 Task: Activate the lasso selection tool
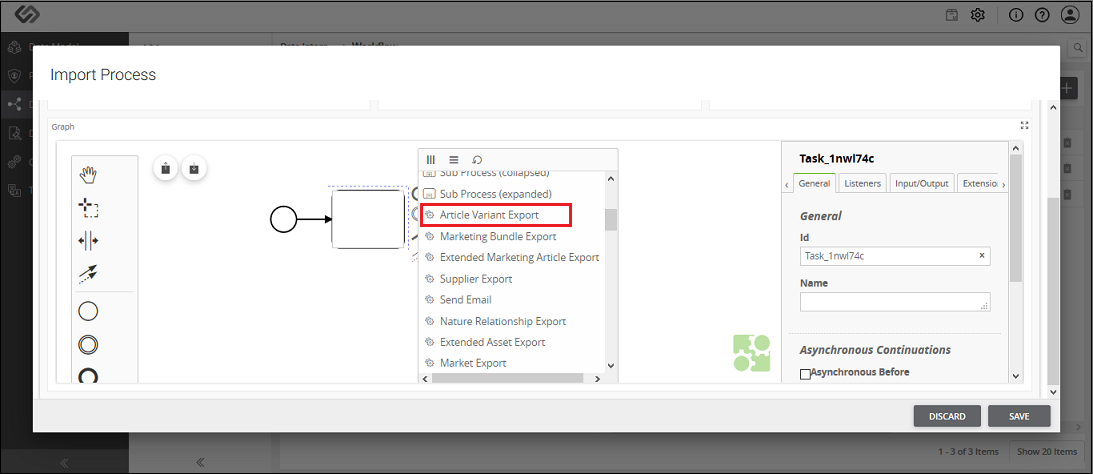tap(88, 208)
